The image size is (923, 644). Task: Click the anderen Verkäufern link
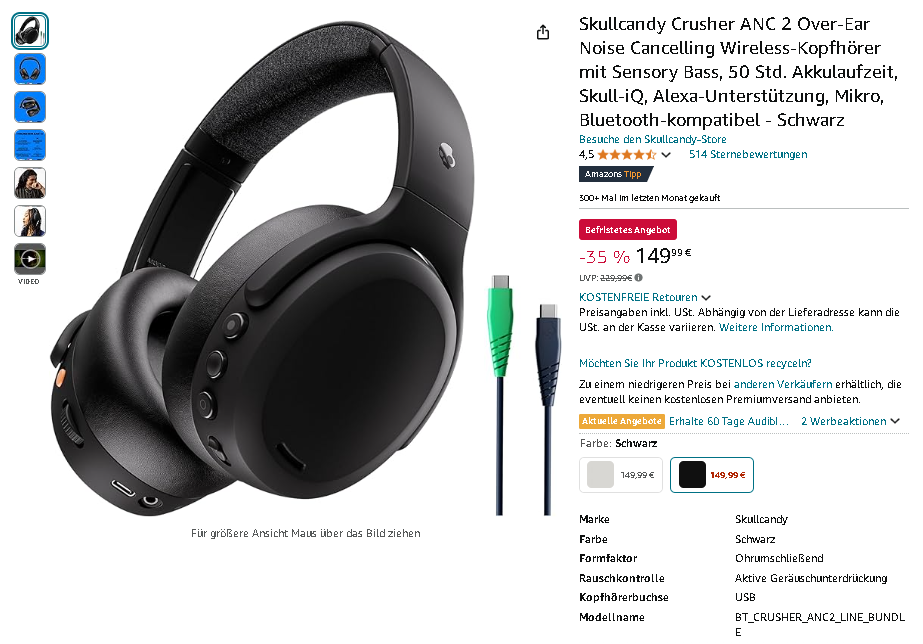point(783,384)
